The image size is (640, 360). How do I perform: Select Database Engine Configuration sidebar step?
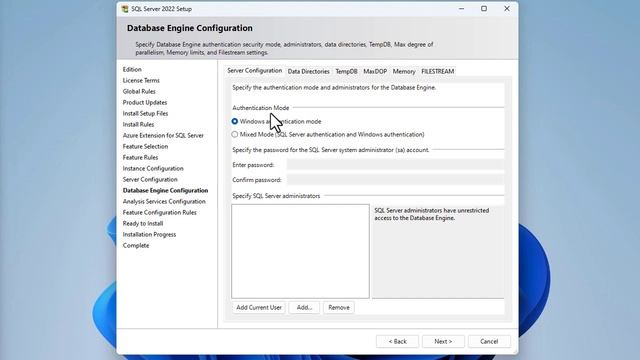pyautogui.click(x=165, y=191)
